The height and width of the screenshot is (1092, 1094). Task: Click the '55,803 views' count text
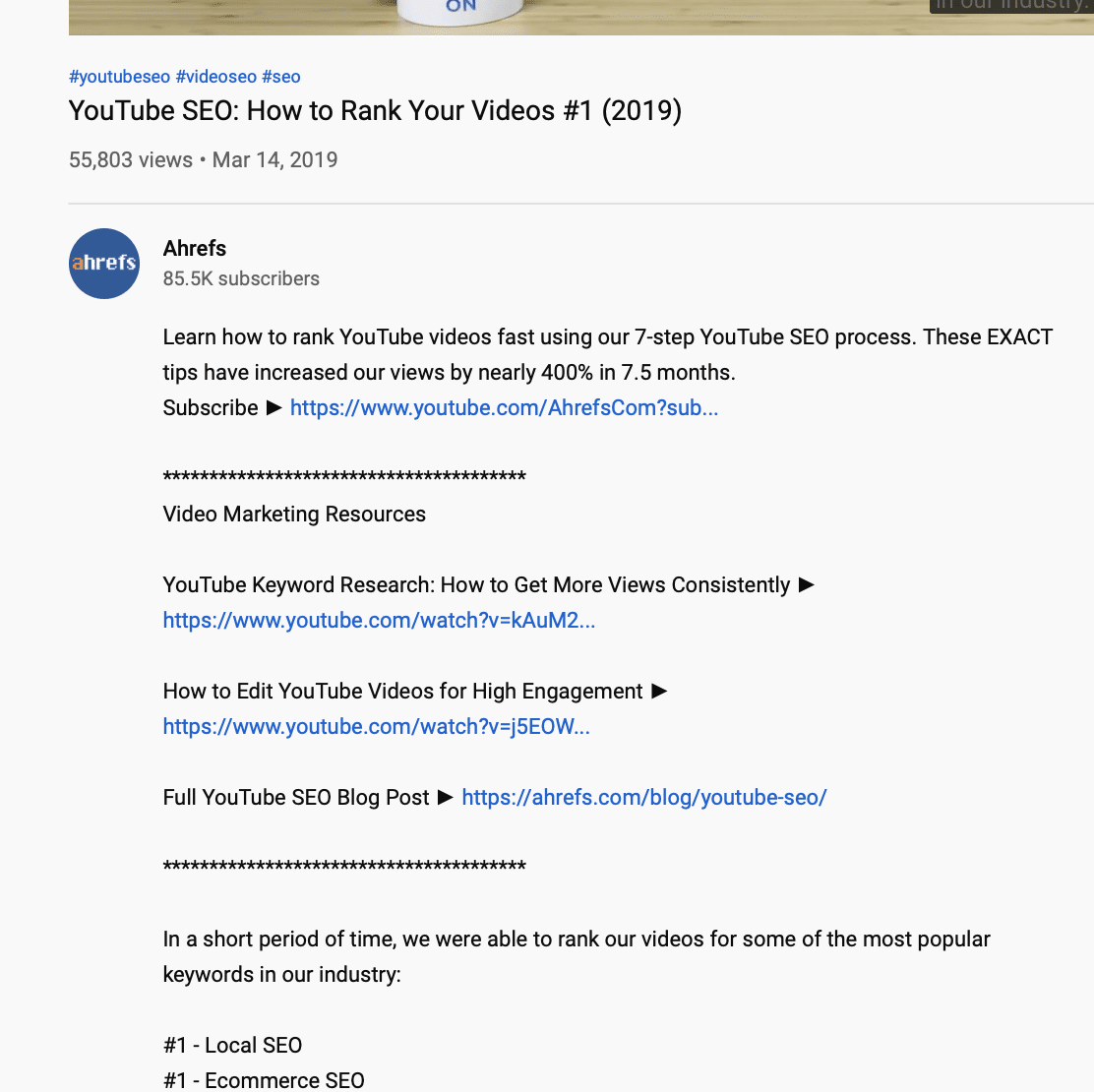coord(131,159)
